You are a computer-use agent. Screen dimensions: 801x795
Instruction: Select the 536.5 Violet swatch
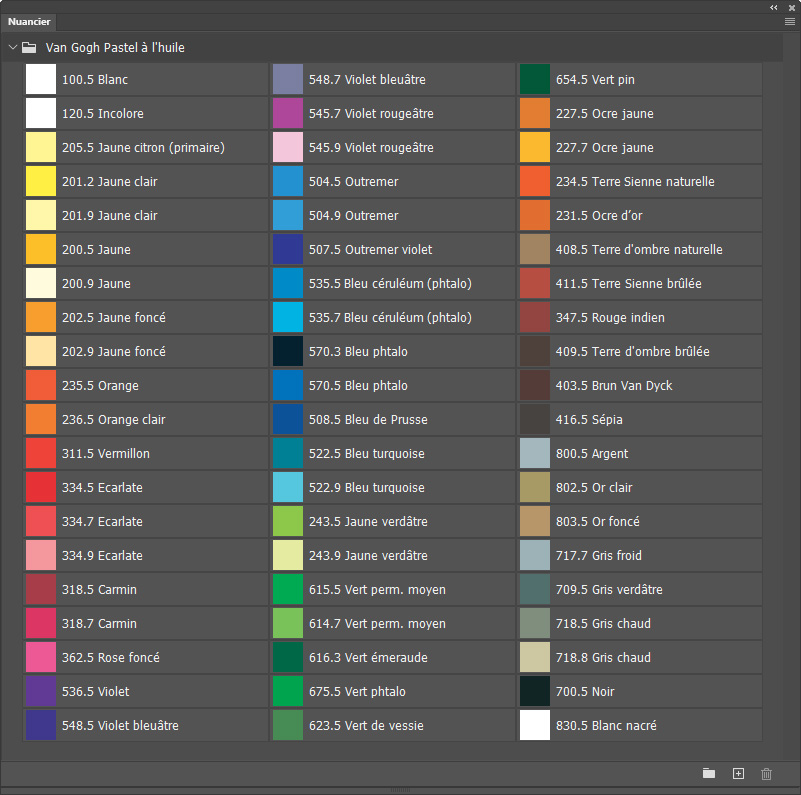coord(41,691)
